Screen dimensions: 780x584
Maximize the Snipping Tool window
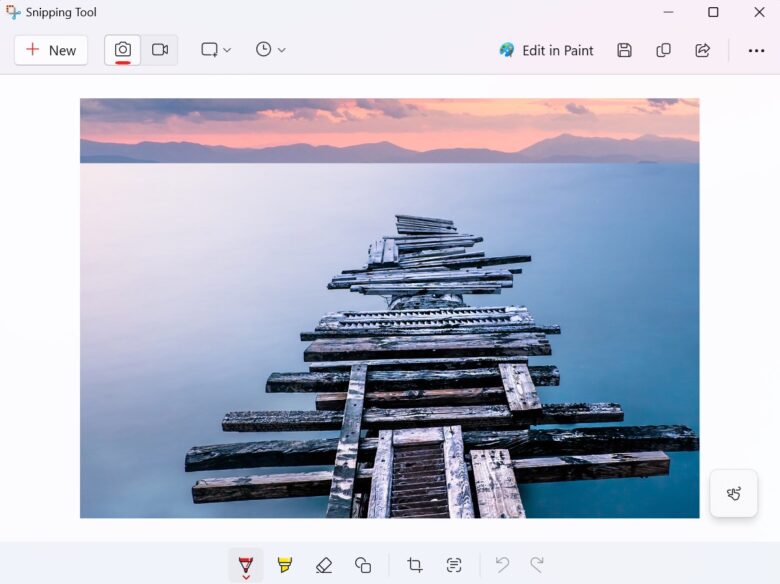pyautogui.click(x=713, y=12)
